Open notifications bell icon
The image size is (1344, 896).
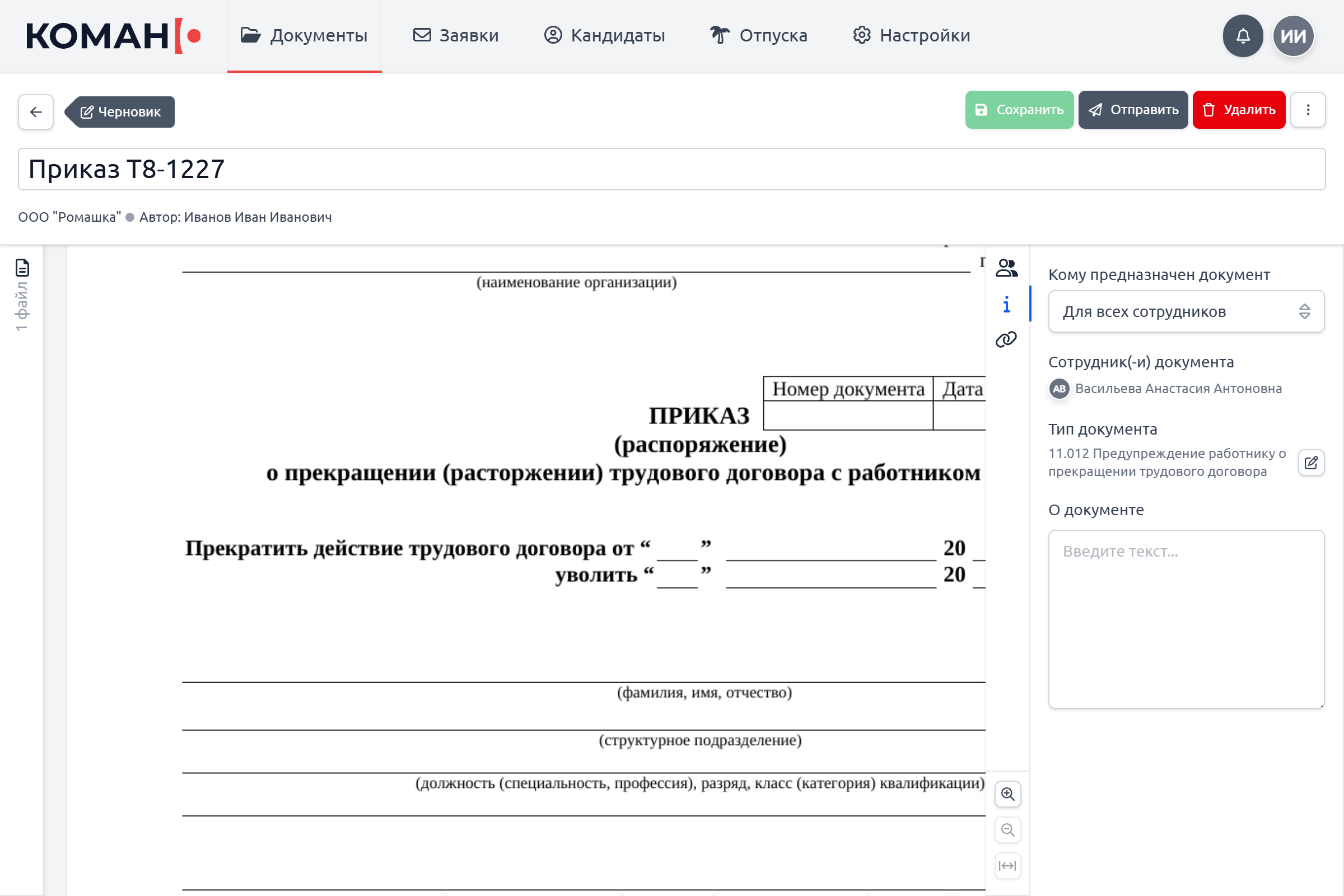point(1243,36)
